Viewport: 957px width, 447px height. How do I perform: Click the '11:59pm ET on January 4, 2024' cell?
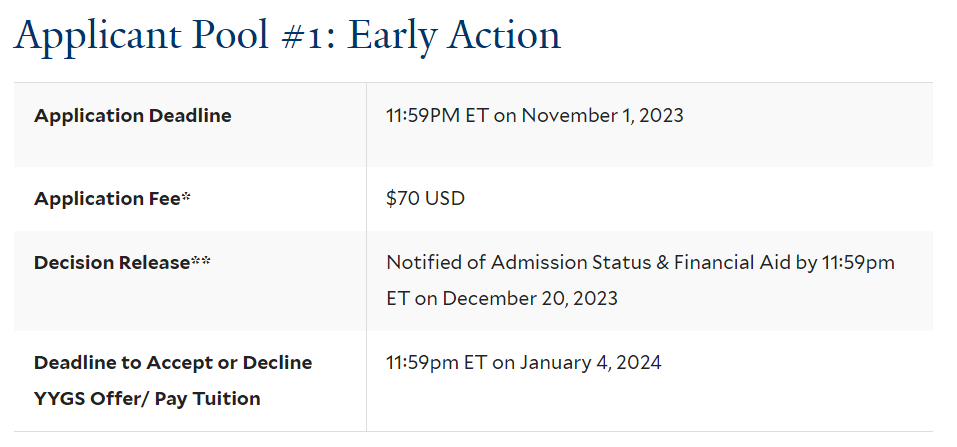click(524, 363)
